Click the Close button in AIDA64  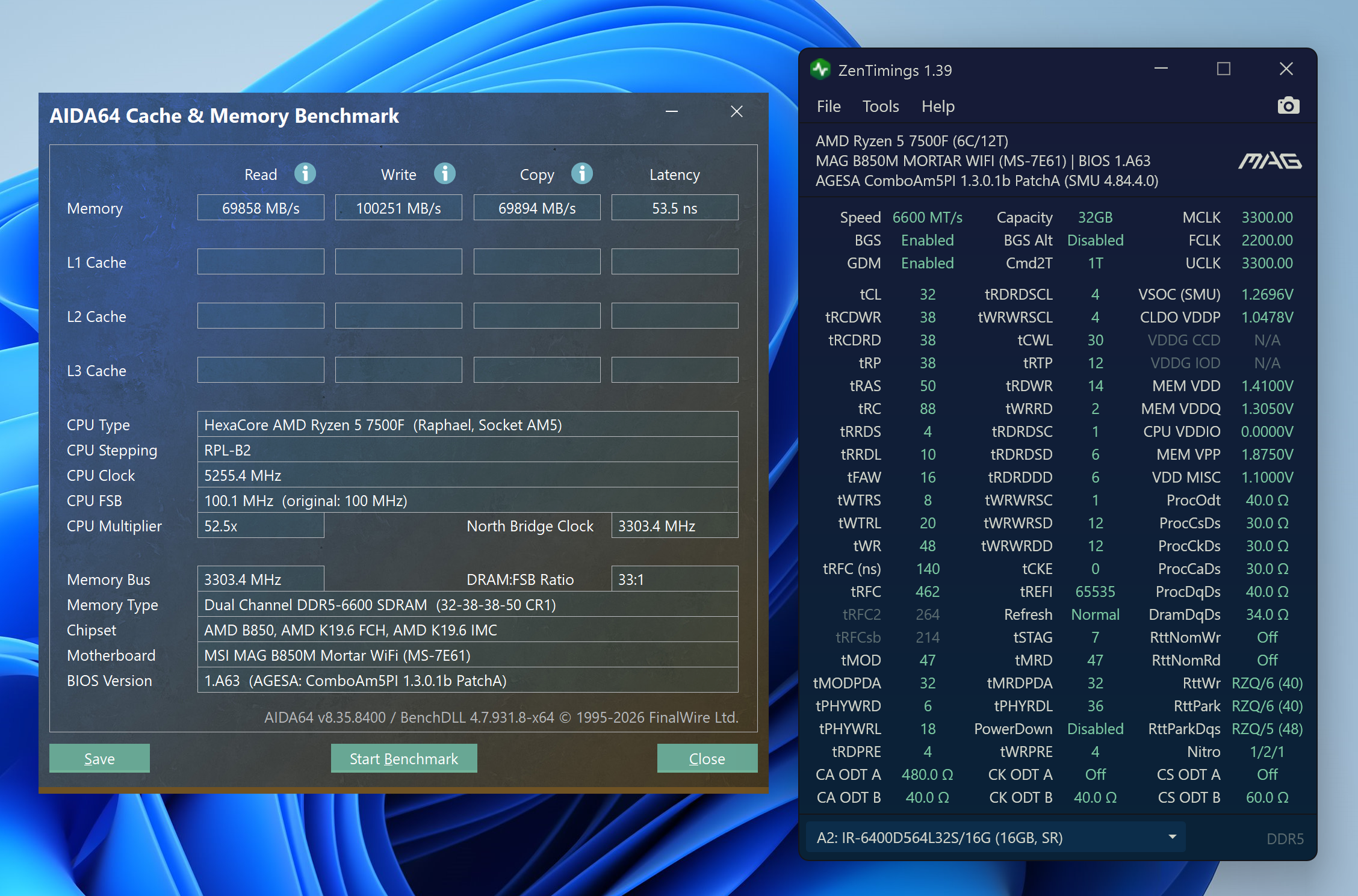pyautogui.click(x=707, y=758)
